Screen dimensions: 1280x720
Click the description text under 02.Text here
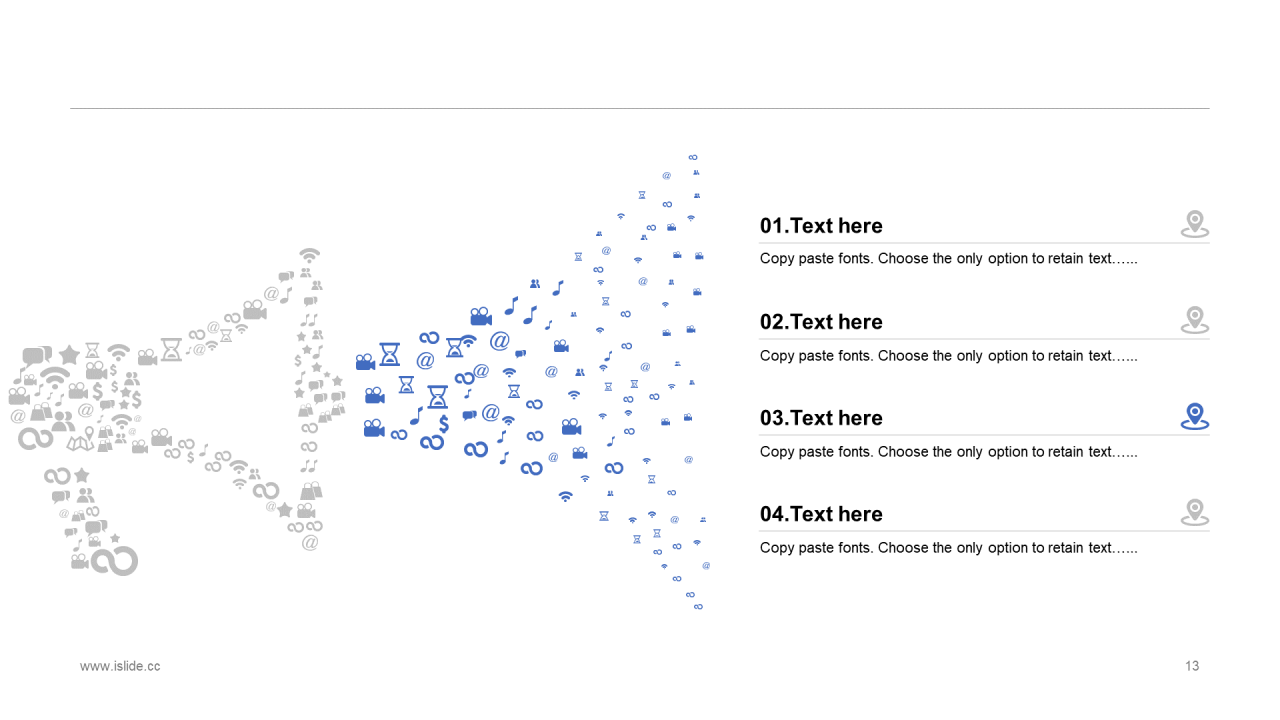click(949, 356)
